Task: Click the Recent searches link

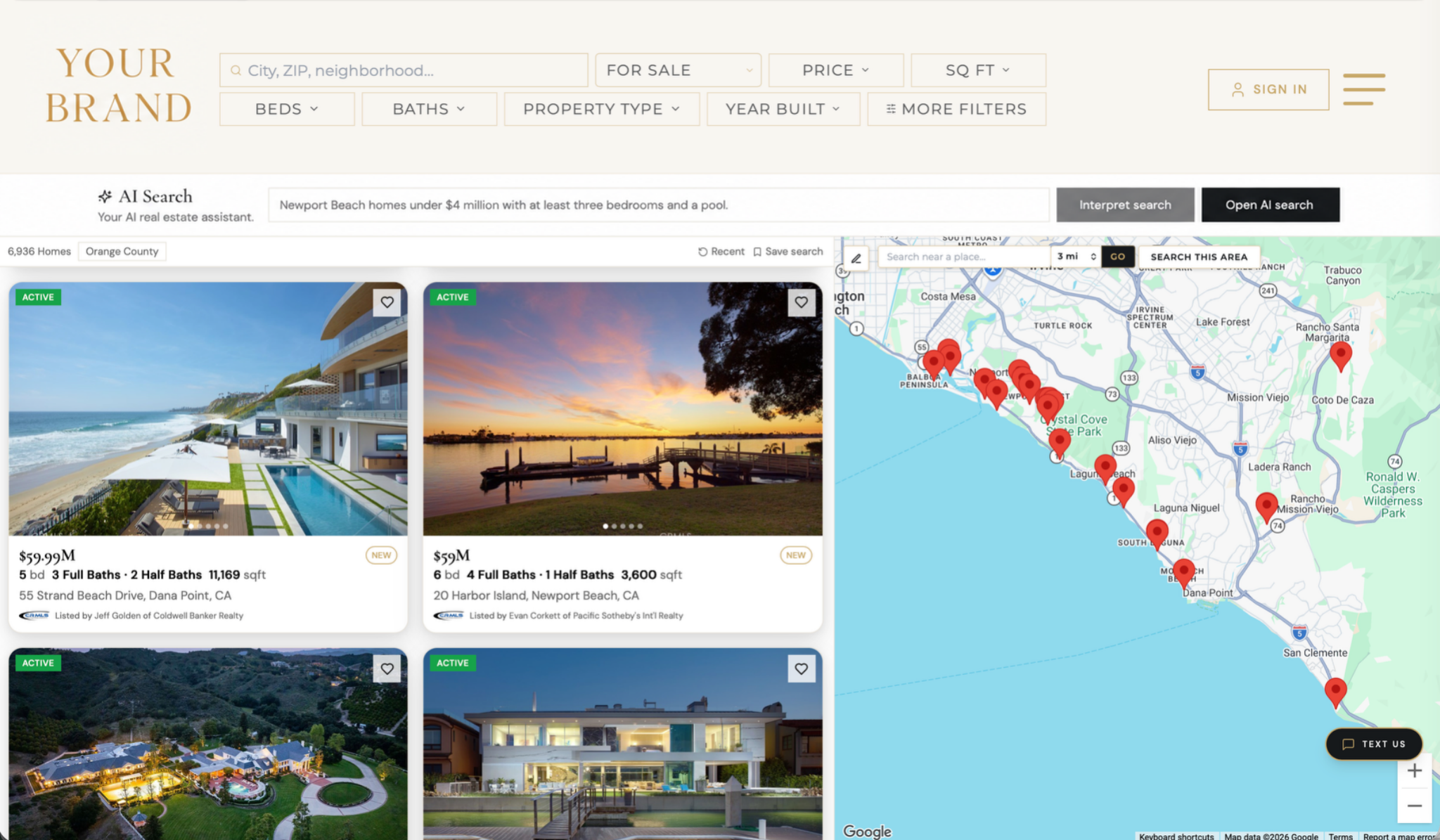Action: coord(721,252)
